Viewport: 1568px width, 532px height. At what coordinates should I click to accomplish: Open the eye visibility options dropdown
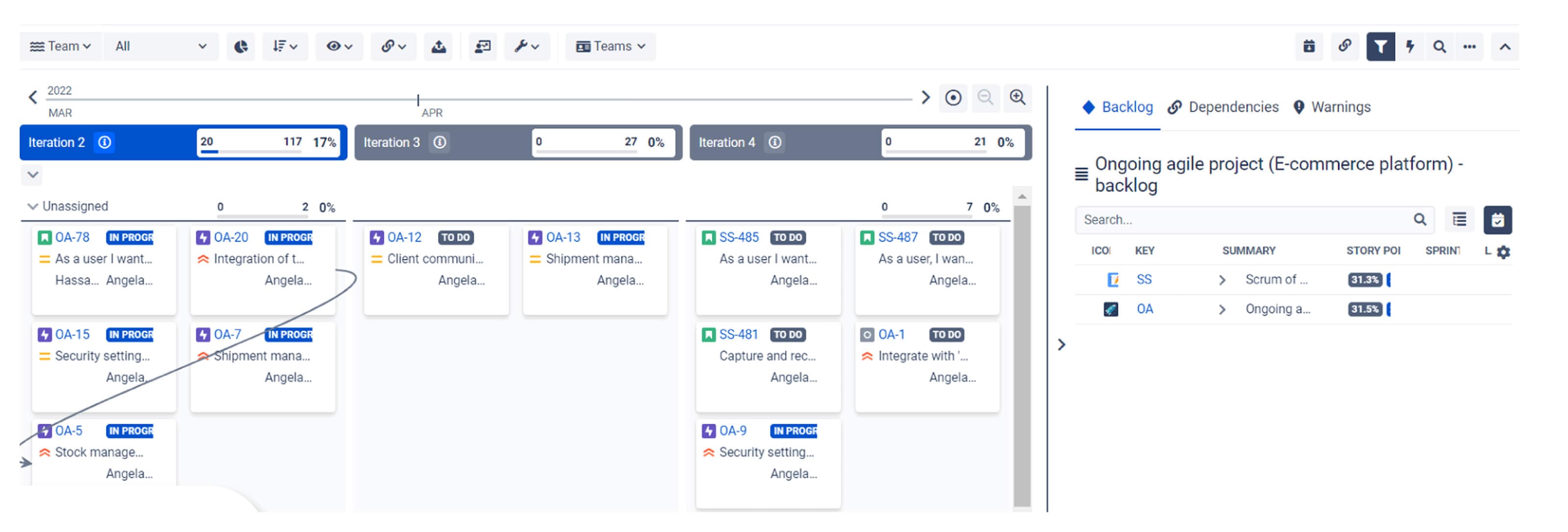[x=339, y=46]
